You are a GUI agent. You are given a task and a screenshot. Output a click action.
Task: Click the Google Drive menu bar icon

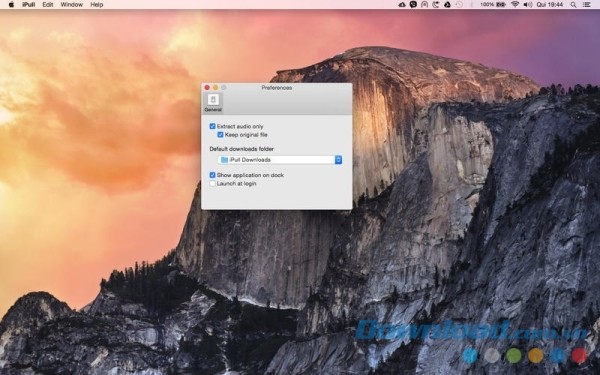click(x=447, y=5)
